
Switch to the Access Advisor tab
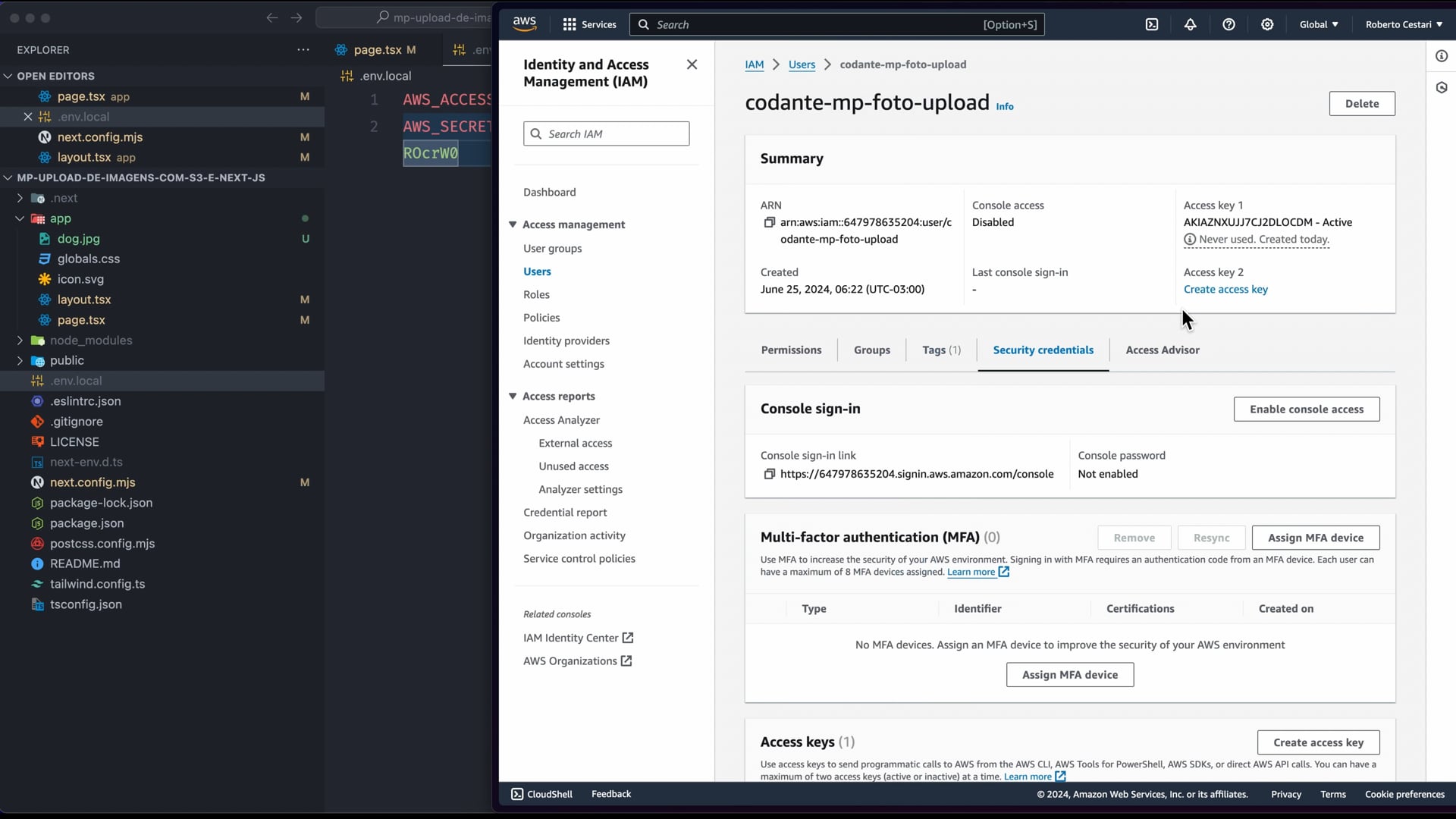pos(1162,350)
